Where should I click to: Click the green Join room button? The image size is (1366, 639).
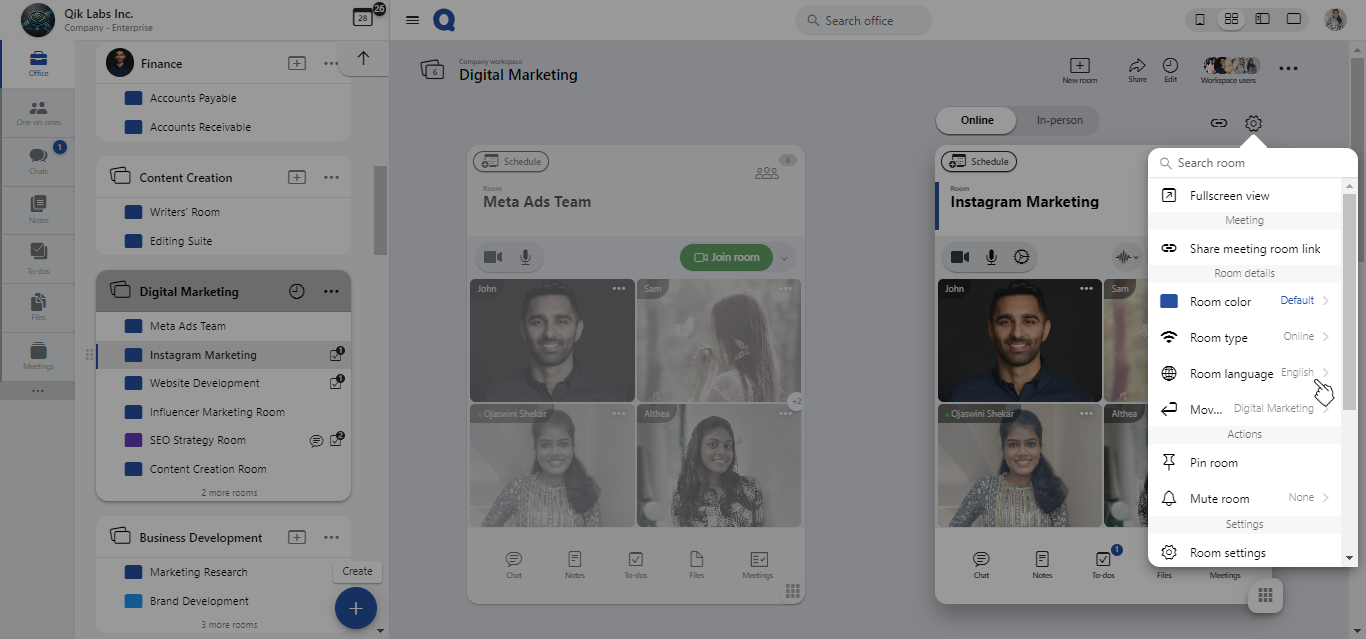pyautogui.click(x=726, y=257)
